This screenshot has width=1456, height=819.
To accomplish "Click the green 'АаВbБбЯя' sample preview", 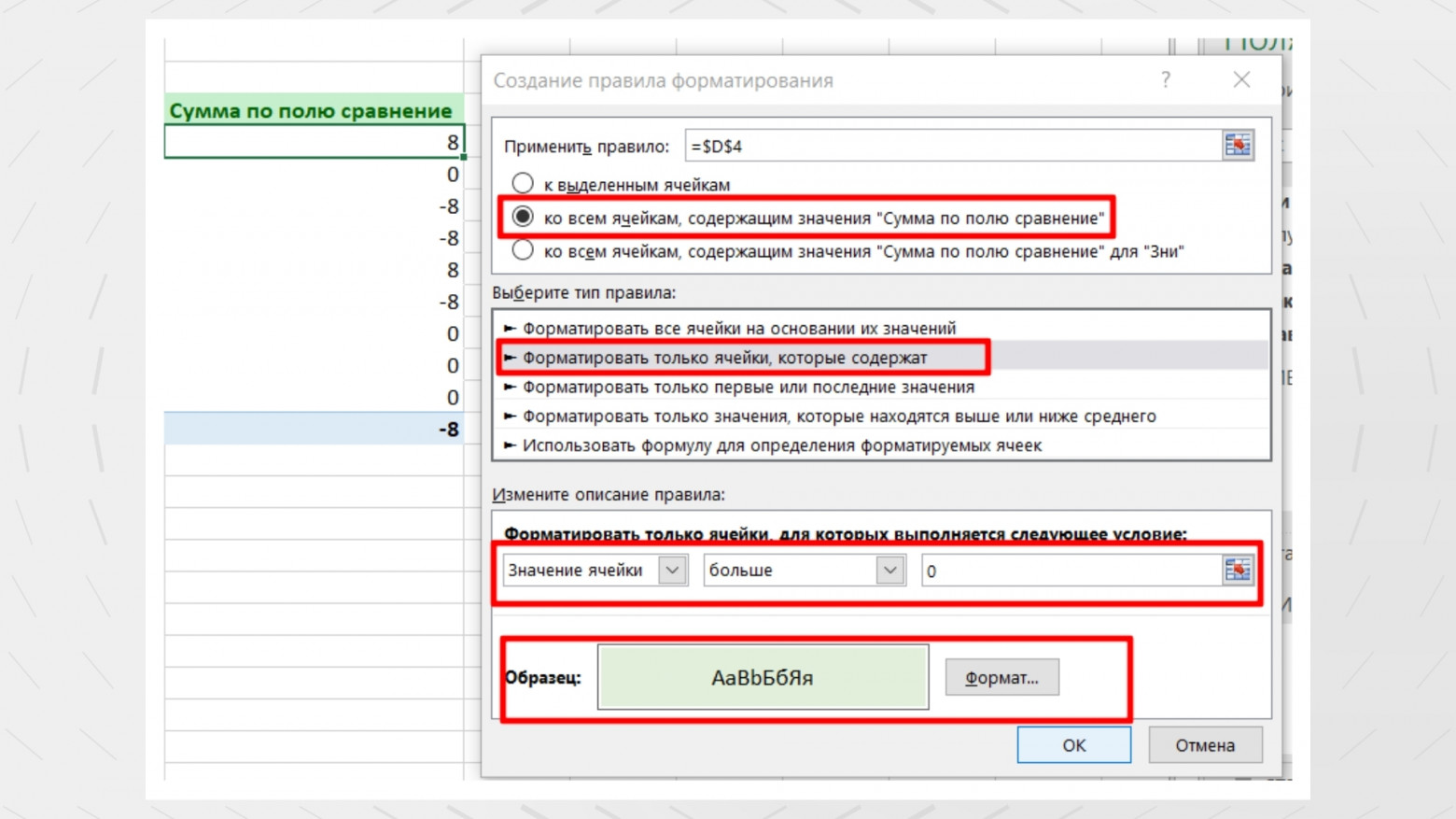I will [x=763, y=677].
